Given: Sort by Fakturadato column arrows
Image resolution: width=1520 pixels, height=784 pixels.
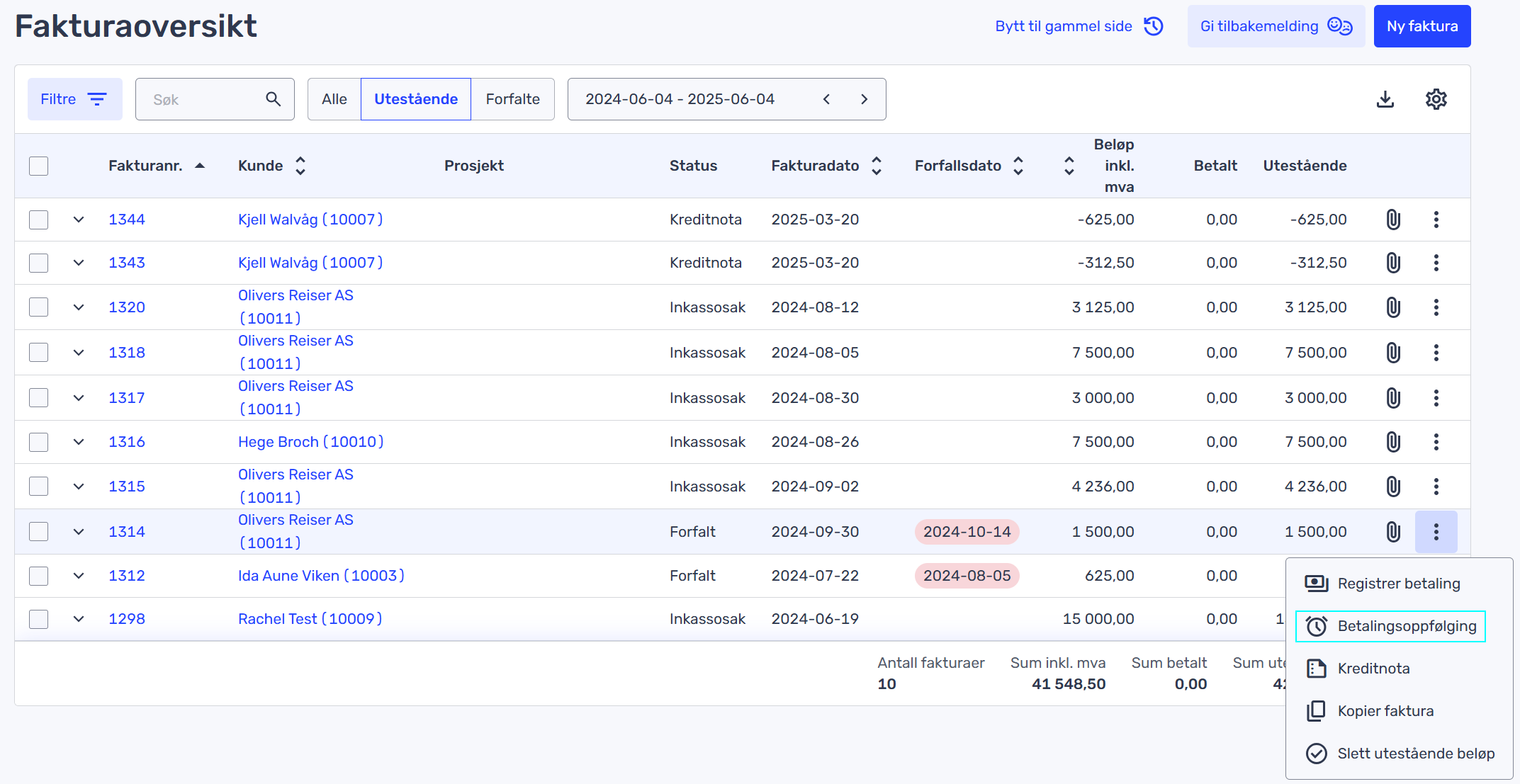Looking at the screenshot, I should [877, 166].
